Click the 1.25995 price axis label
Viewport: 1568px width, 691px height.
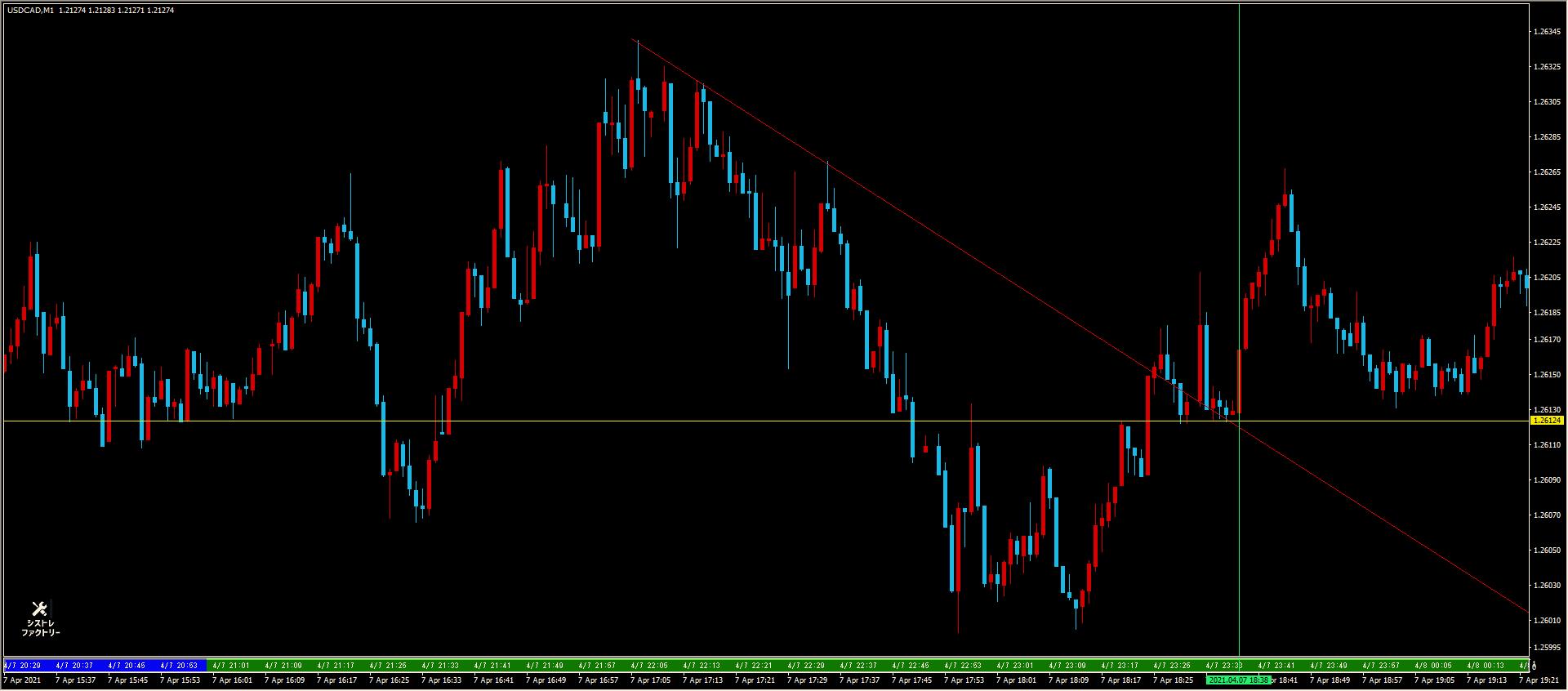pos(1547,648)
